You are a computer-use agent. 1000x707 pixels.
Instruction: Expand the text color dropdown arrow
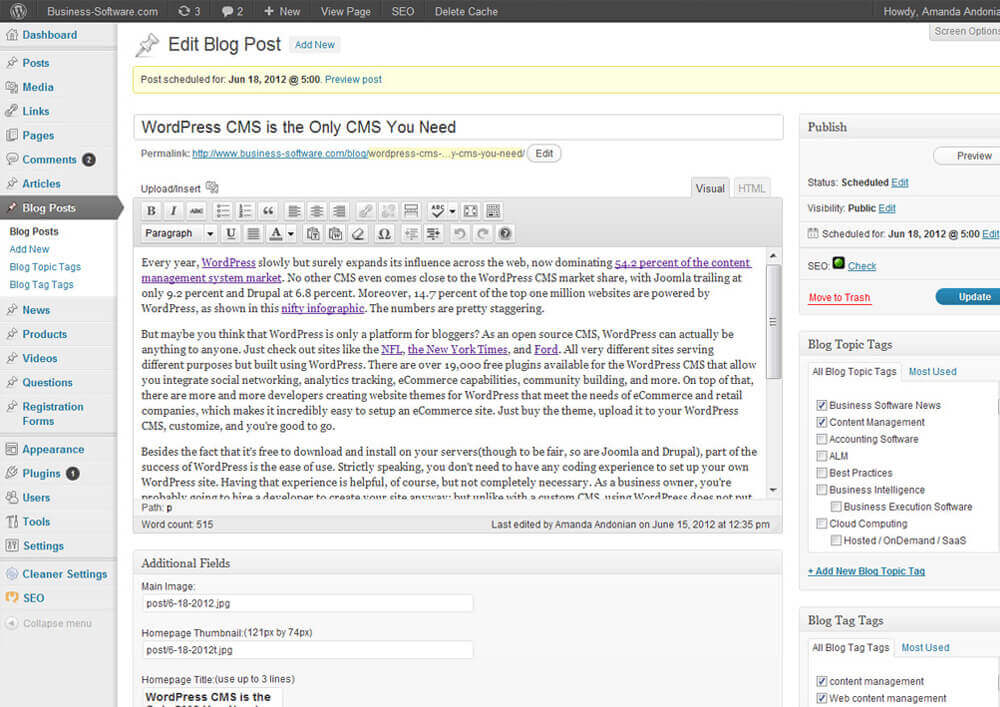[291, 234]
